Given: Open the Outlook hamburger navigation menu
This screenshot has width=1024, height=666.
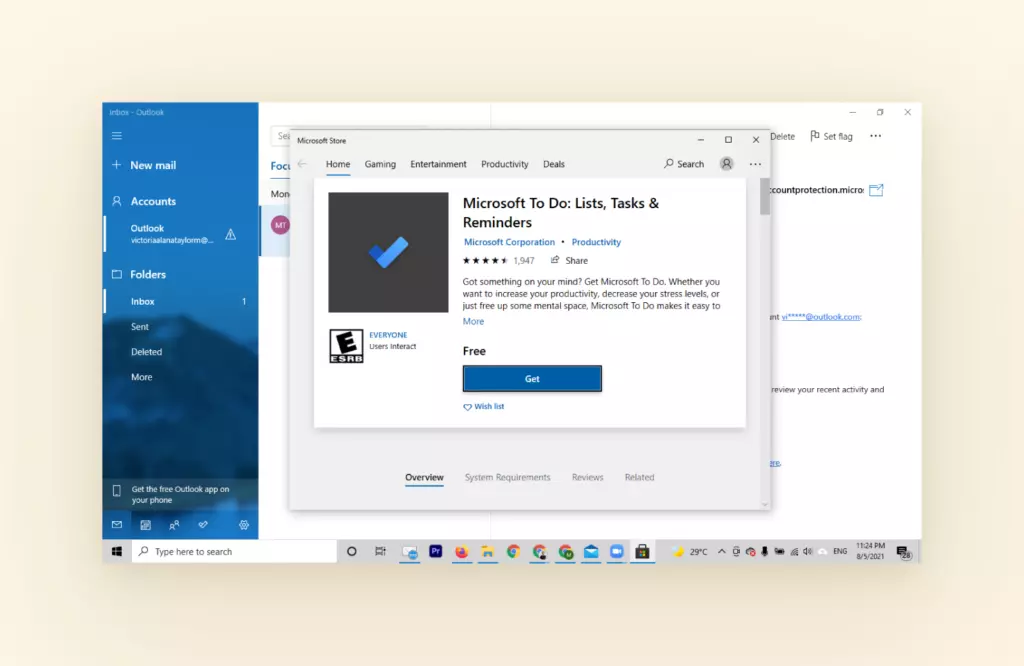Looking at the screenshot, I should (x=117, y=136).
